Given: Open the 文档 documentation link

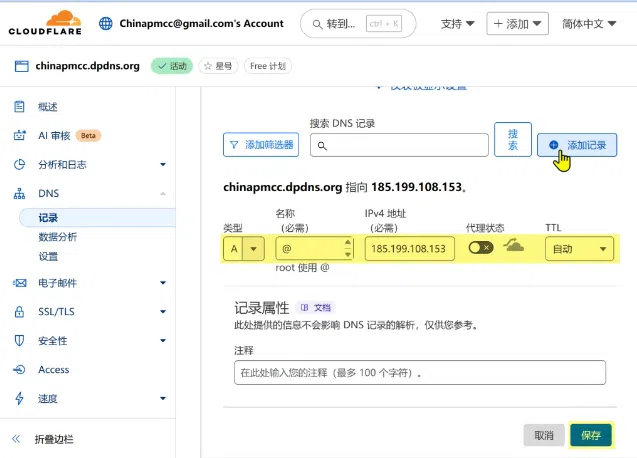Looking at the screenshot, I should [x=316, y=308].
